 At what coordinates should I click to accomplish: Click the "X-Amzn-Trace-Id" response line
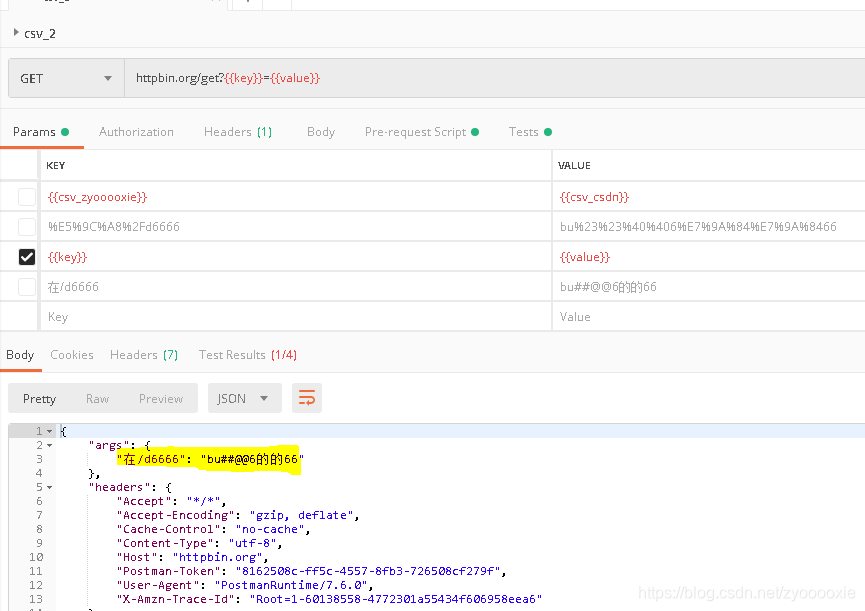[329, 599]
